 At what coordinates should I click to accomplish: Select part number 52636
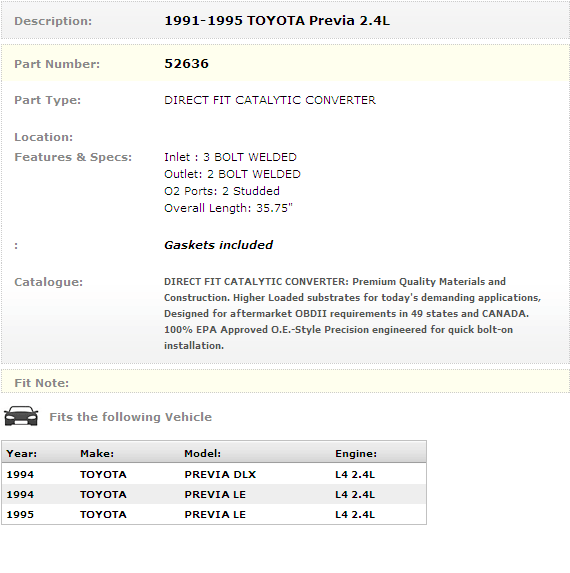pyautogui.click(x=186, y=64)
